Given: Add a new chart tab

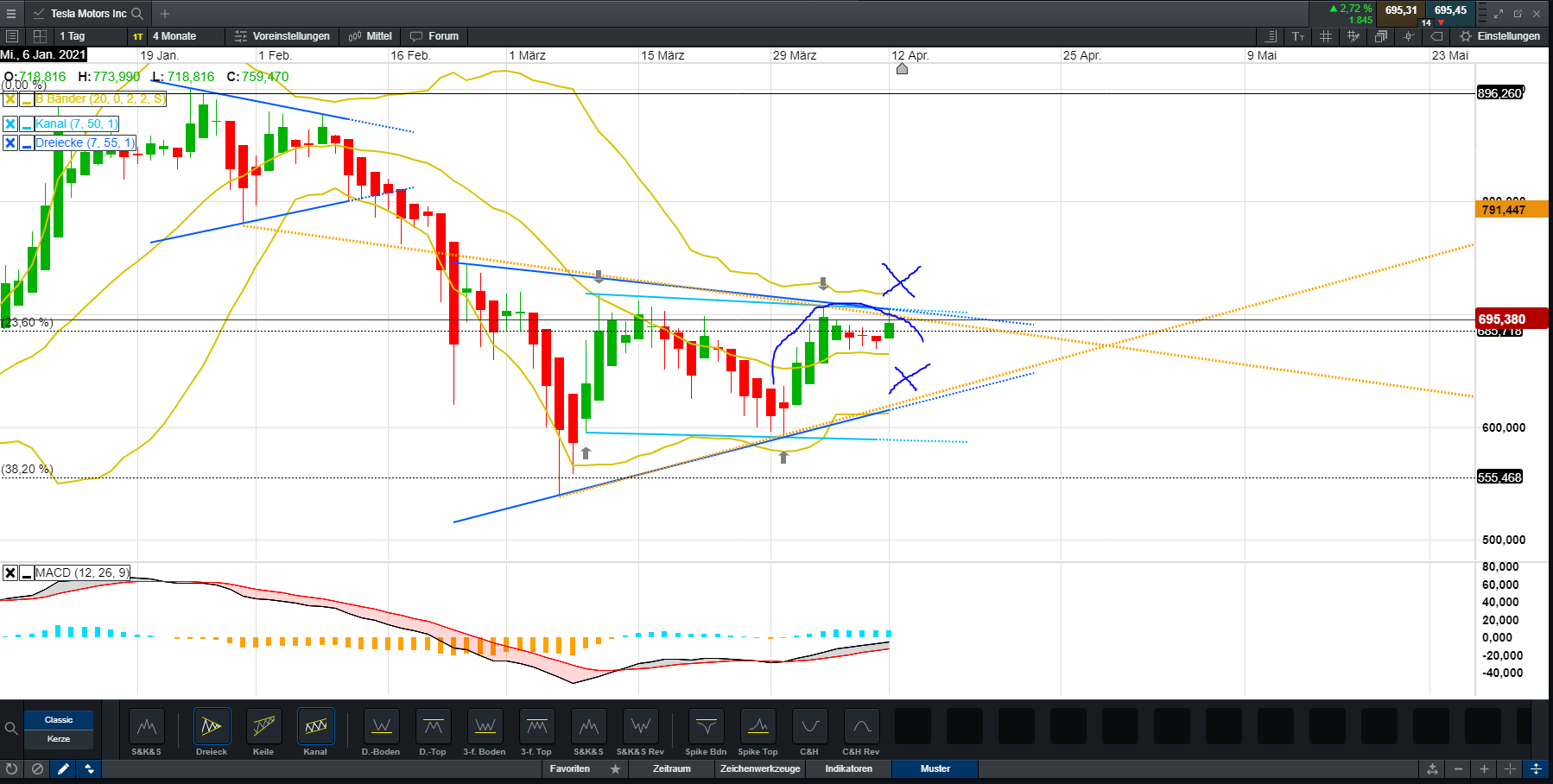Looking at the screenshot, I should tap(165, 14).
